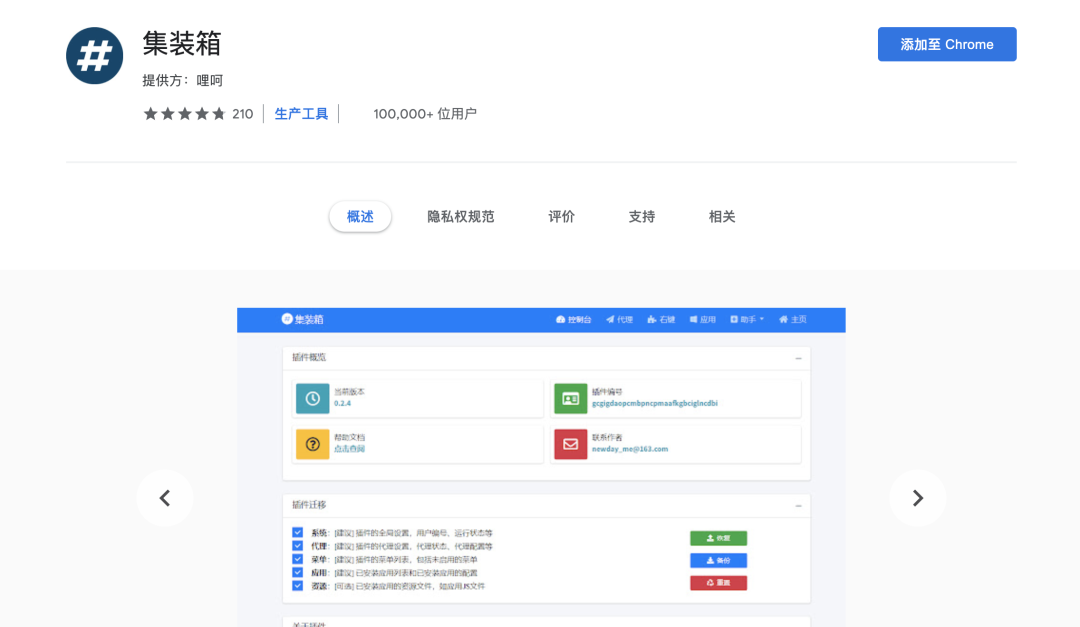1080x627 pixels.
Task: Click 代理 in preview navigation bar
Action: [619, 320]
